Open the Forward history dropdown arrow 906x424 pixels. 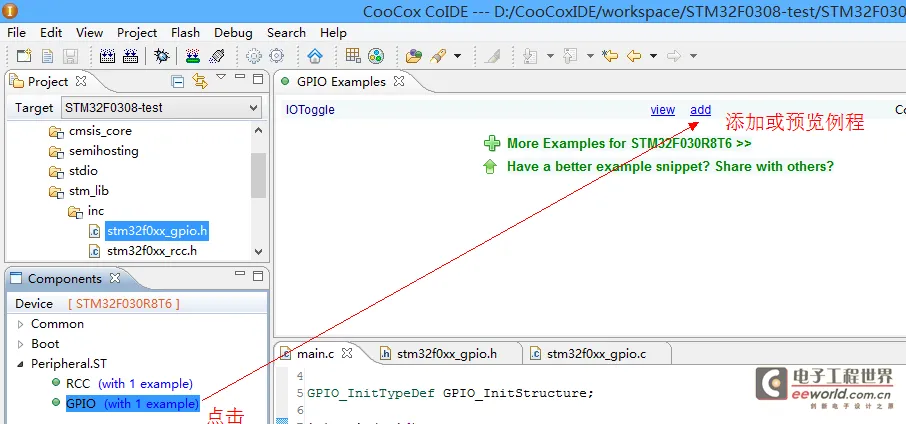(693, 56)
